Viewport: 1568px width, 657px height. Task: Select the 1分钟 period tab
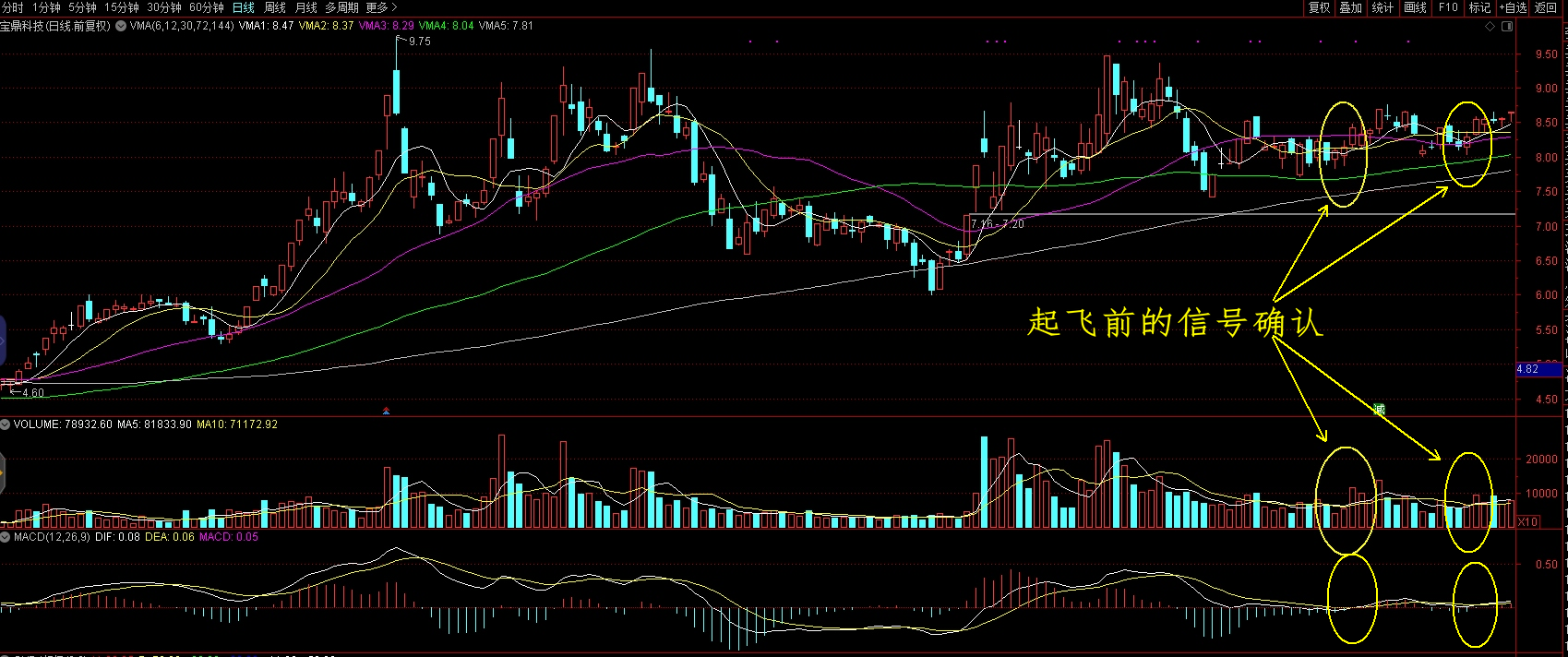click(x=46, y=7)
